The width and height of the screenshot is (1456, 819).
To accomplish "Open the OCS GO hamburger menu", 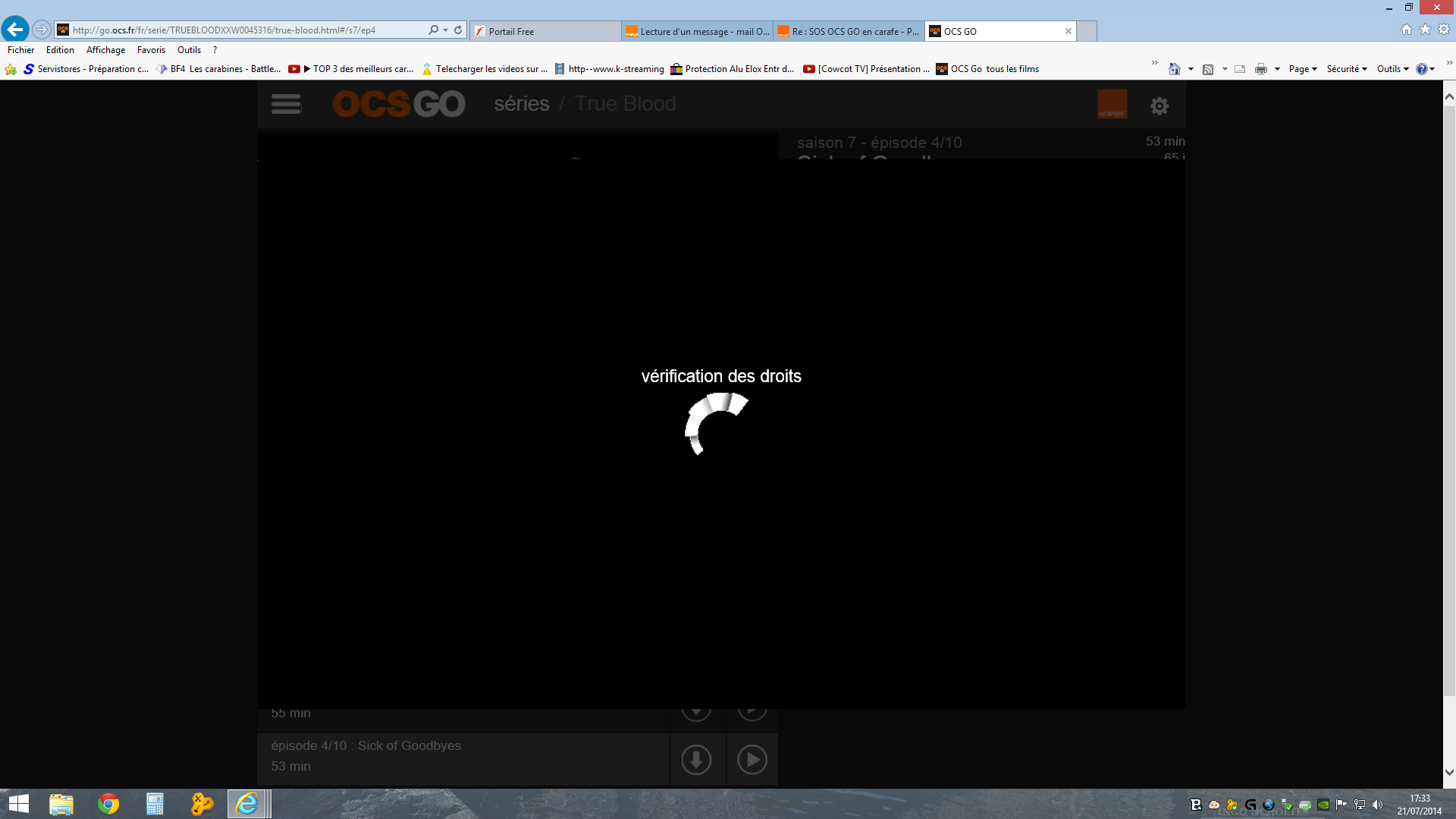I will pos(286,104).
